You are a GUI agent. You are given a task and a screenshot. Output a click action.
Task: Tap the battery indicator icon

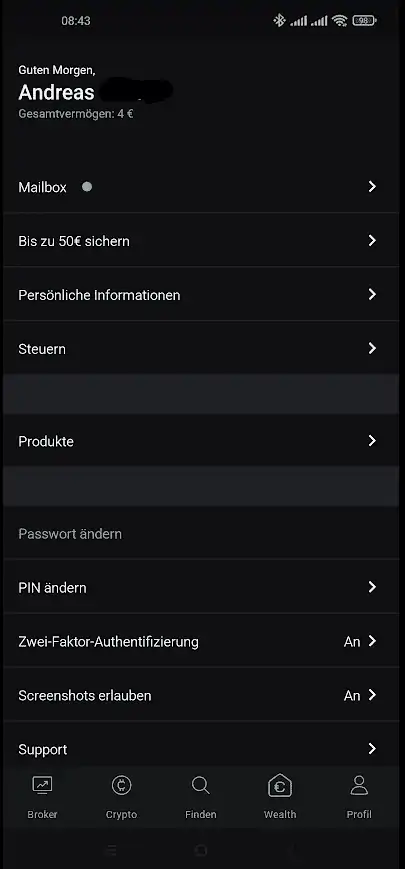click(x=364, y=21)
